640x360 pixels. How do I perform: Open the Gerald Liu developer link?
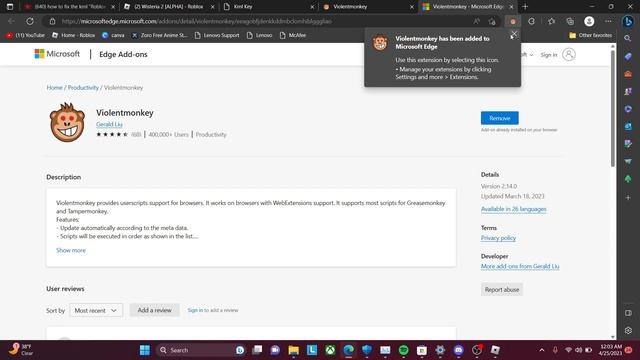[x=109, y=124]
